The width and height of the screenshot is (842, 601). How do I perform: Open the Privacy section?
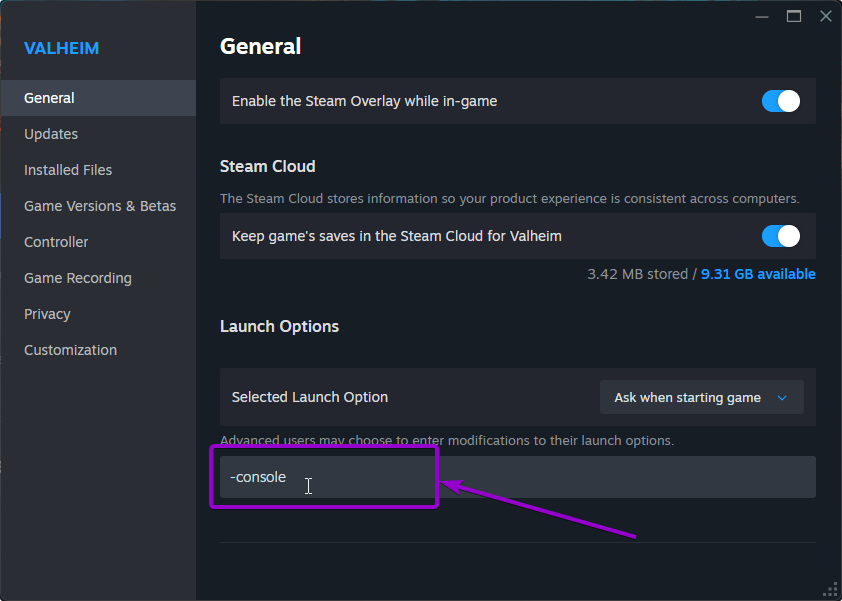98,314
